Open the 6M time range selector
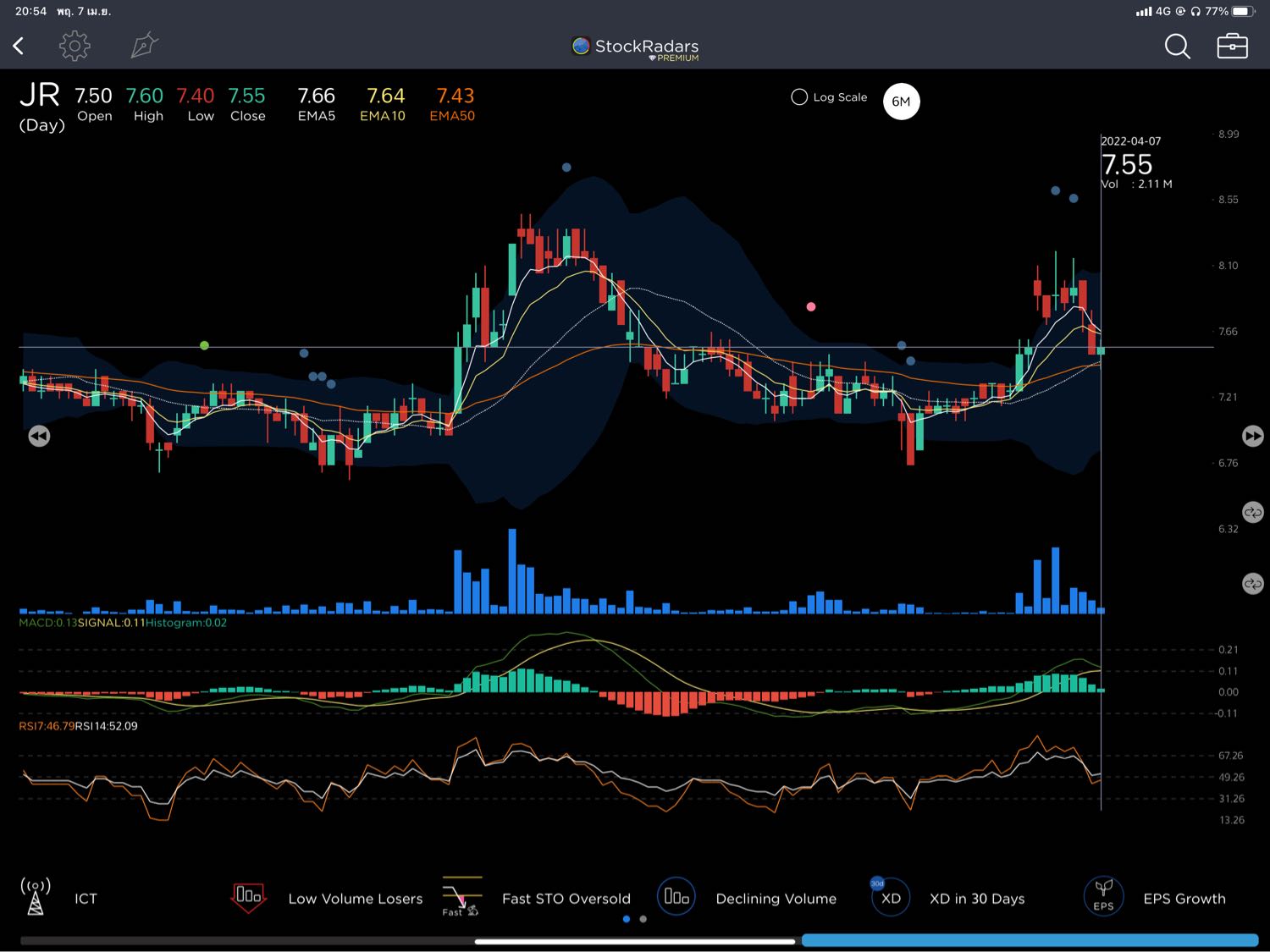Image resolution: width=1270 pixels, height=952 pixels. coord(901,102)
